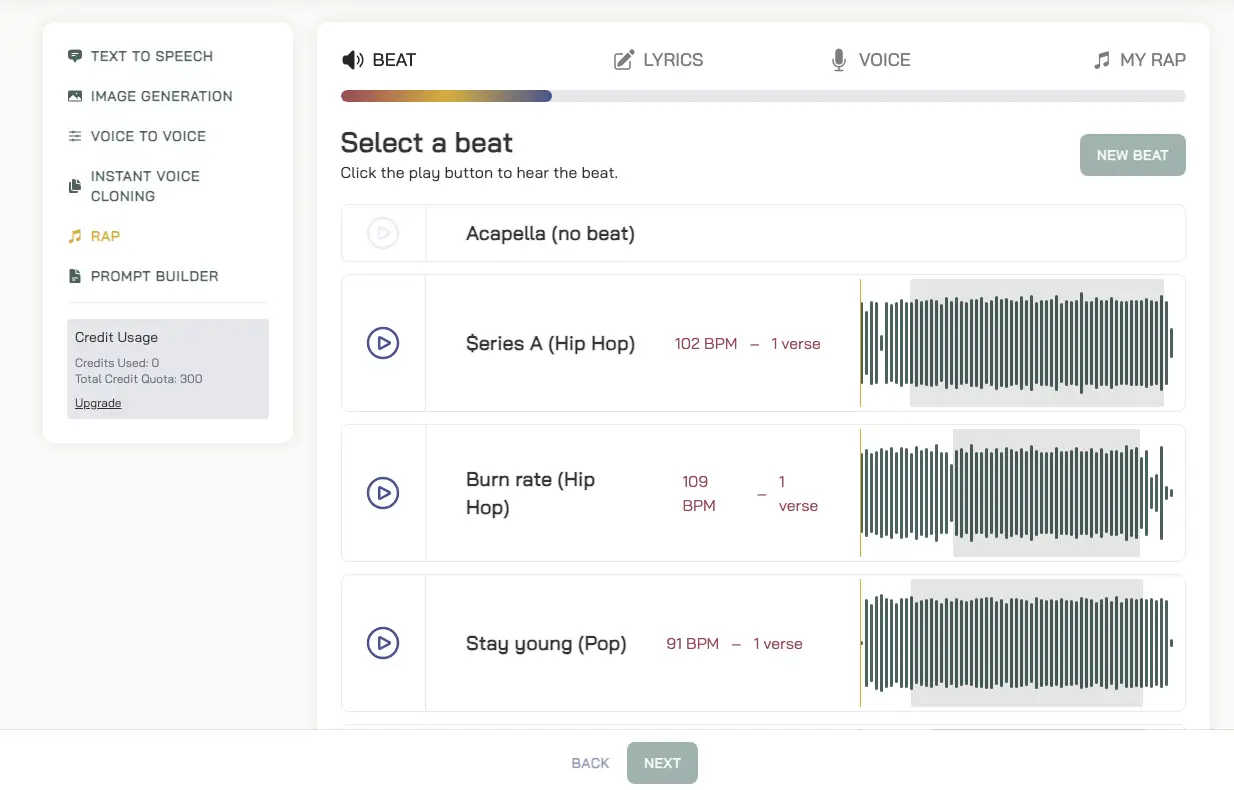Open the Prompt Builder page
The image size is (1234, 790).
154,276
